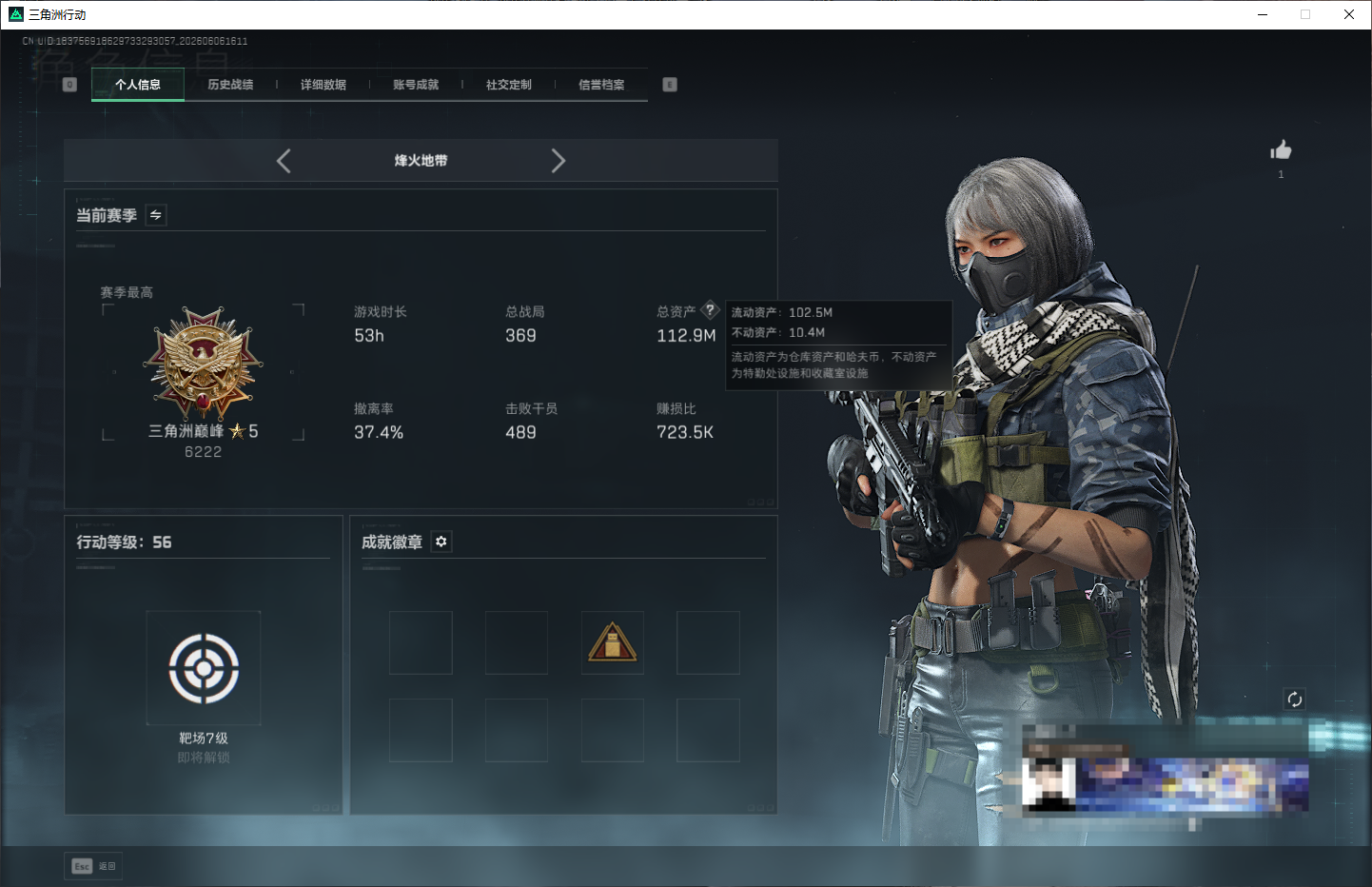The width and height of the screenshot is (1372, 887).
Task: Switch to the 详细数据 tab
Action: click(x=323, y=85)
